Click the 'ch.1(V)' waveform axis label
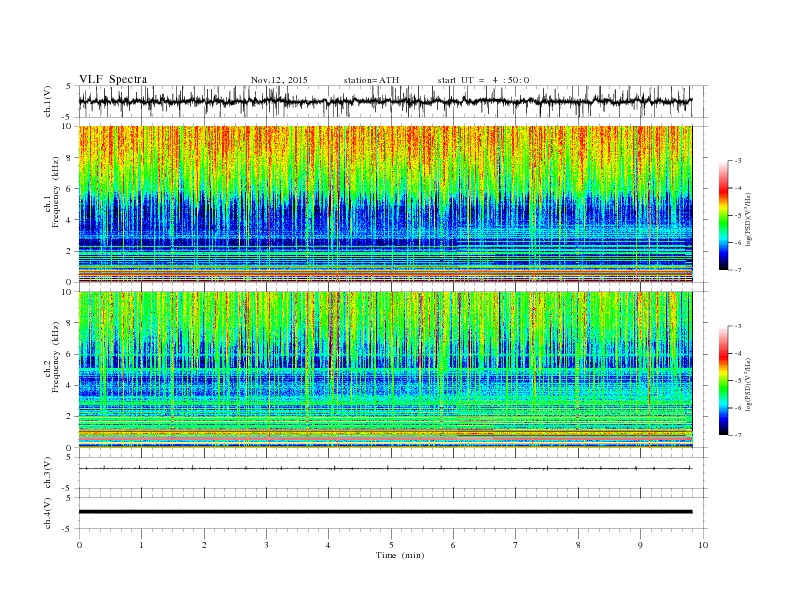The height and width of the screenshot is (612, 792). (48, 101)
